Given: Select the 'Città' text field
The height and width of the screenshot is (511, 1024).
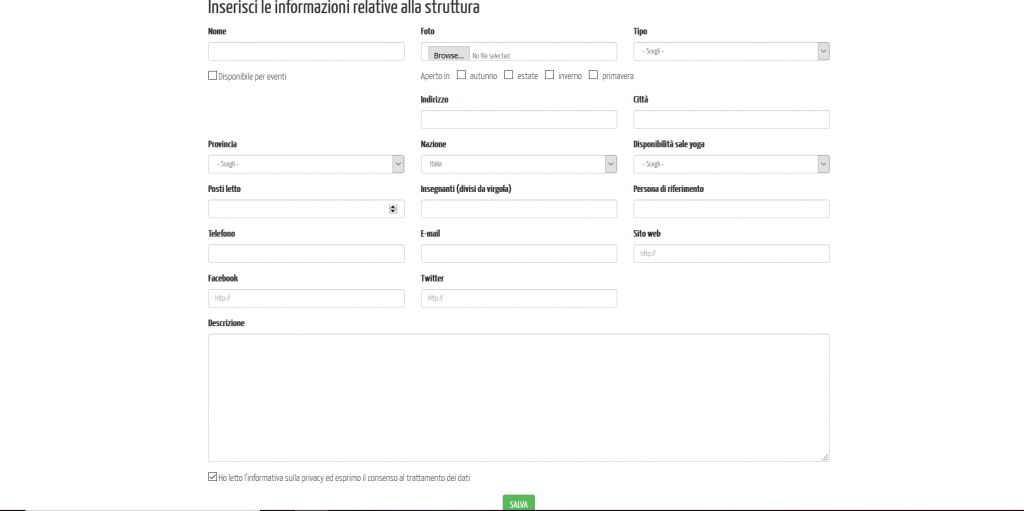Looking at the screenshot, I should pyautogui.click(x=731, y=120).
